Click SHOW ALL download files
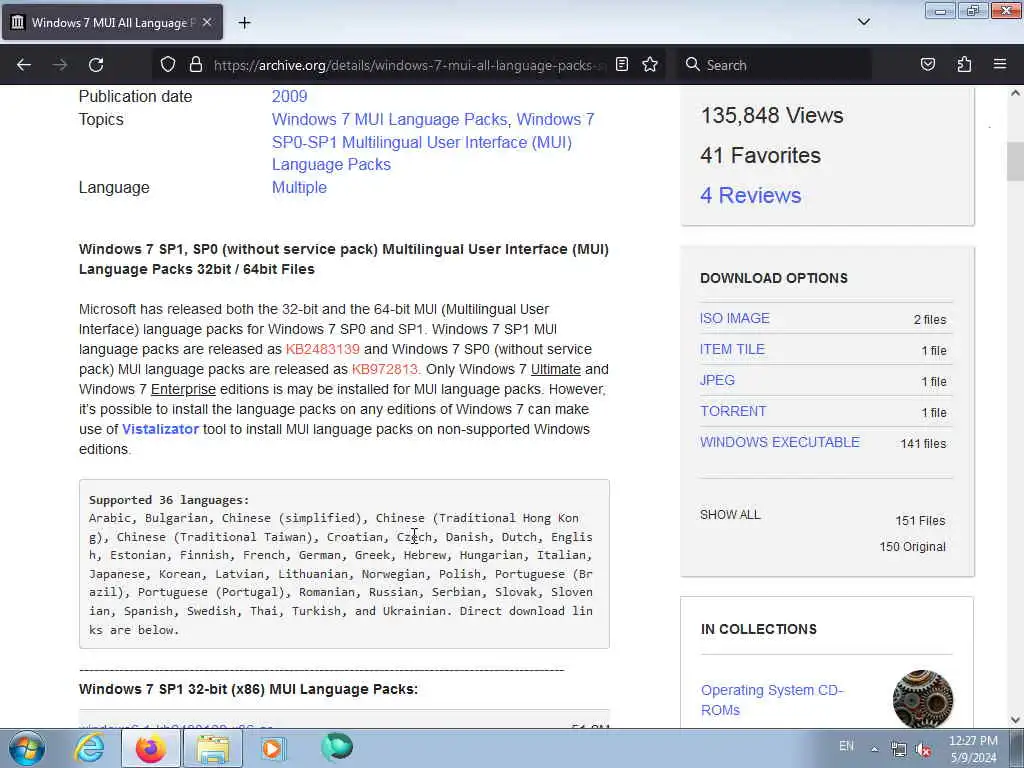Viewport: 1024px width, 768px height. click(x=730, y=515)
